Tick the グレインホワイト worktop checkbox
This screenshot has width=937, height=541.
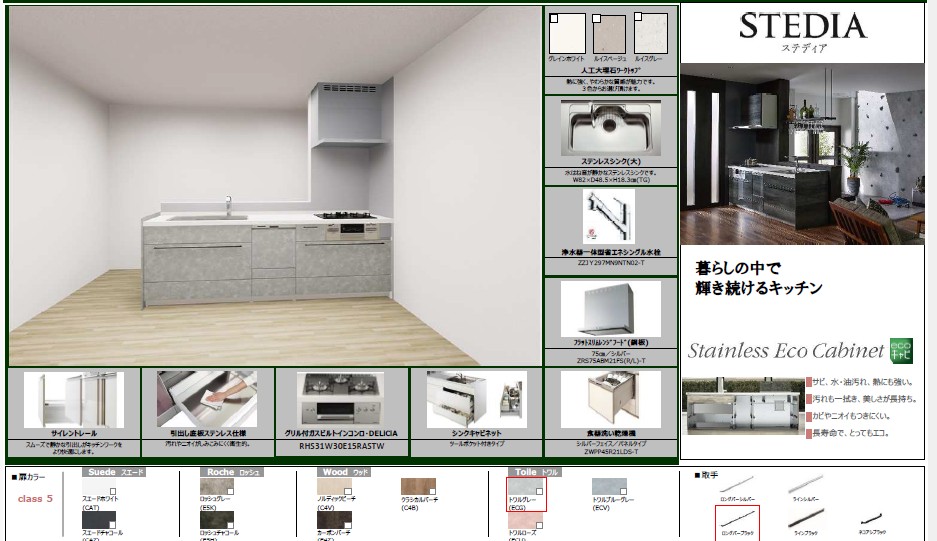(x=553, y=18)
